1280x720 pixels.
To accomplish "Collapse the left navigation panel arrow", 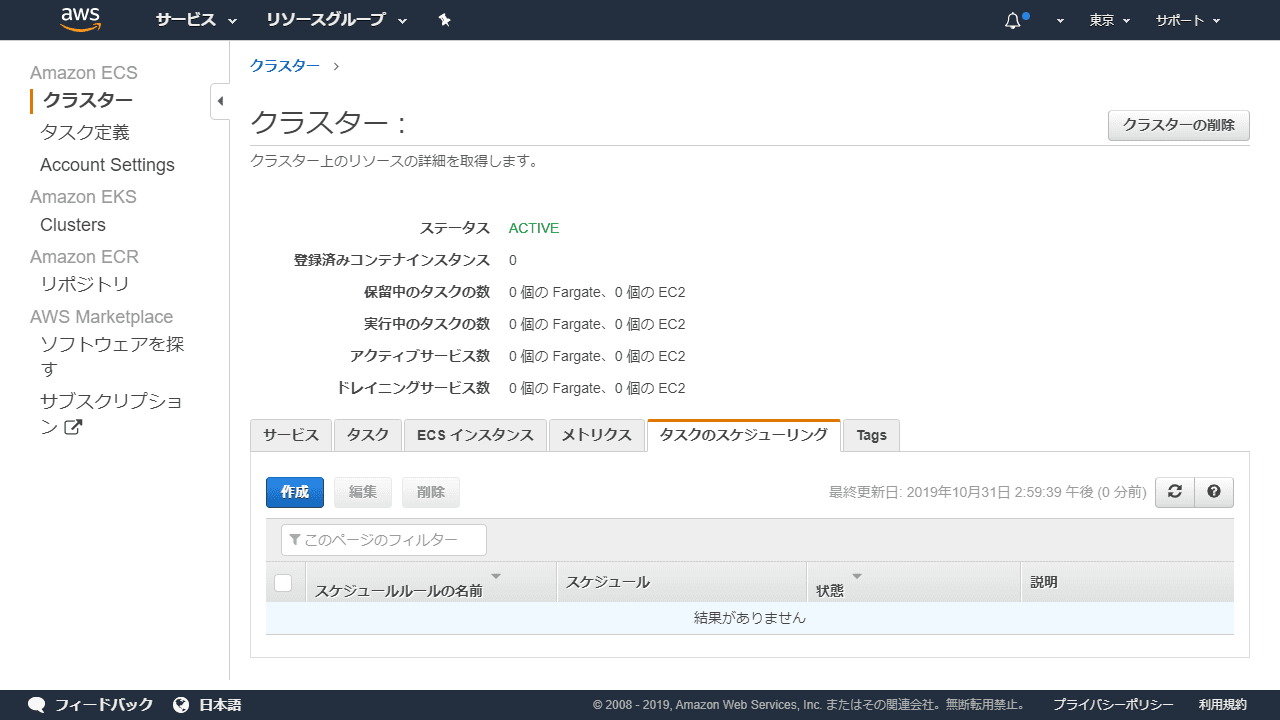I will click(x=220, y=101).
